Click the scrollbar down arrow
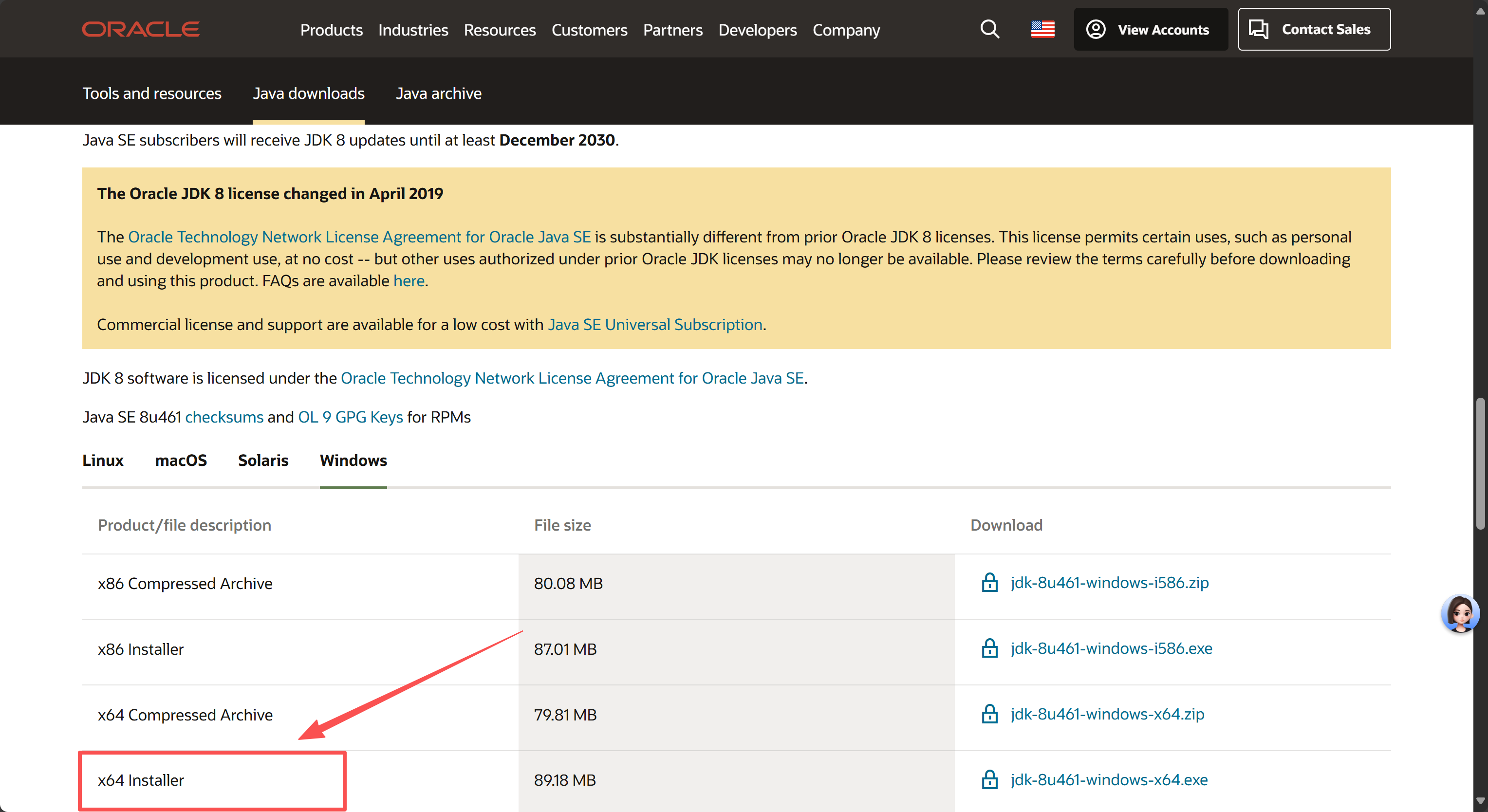This screenshot has width=1488, height=812. [x=1480, y=801]
